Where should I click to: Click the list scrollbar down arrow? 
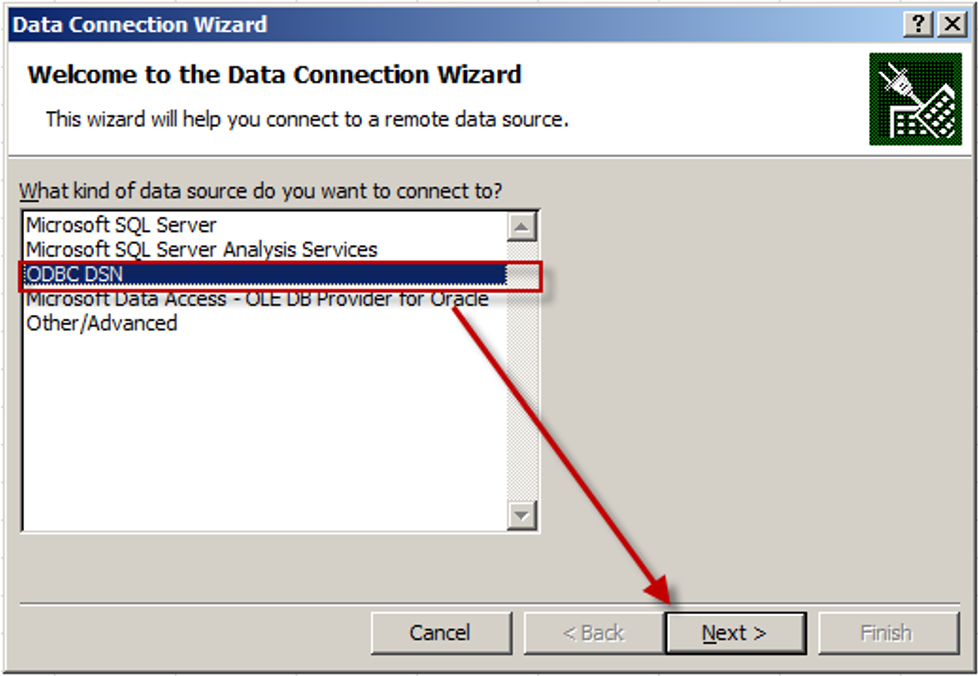click(522, 514)
